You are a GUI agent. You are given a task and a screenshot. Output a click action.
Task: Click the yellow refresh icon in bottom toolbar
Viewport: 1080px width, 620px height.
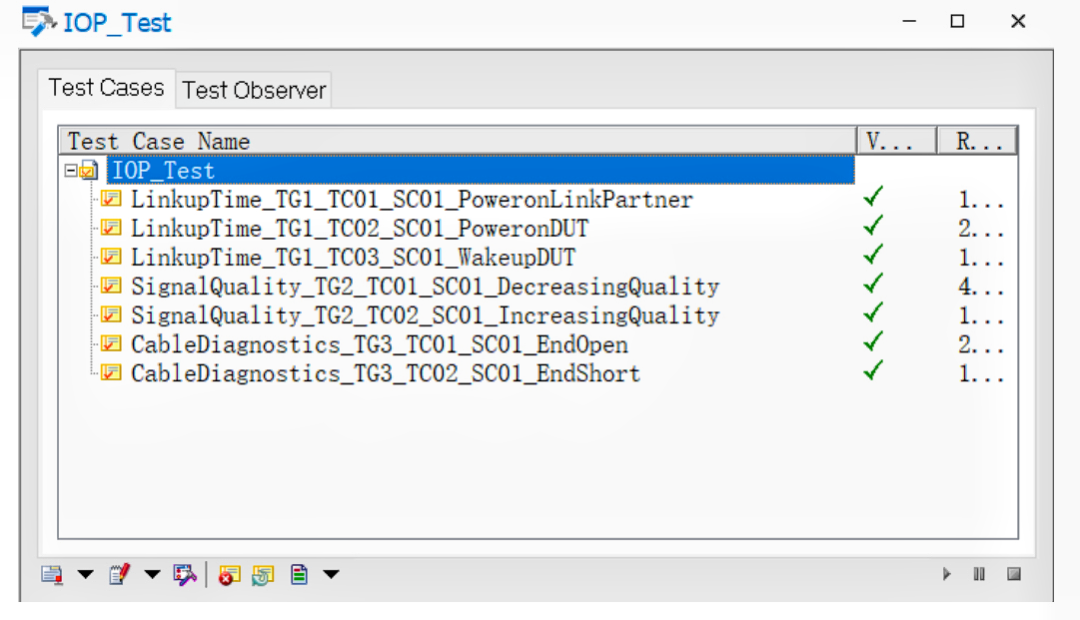[x=263, y=575]
